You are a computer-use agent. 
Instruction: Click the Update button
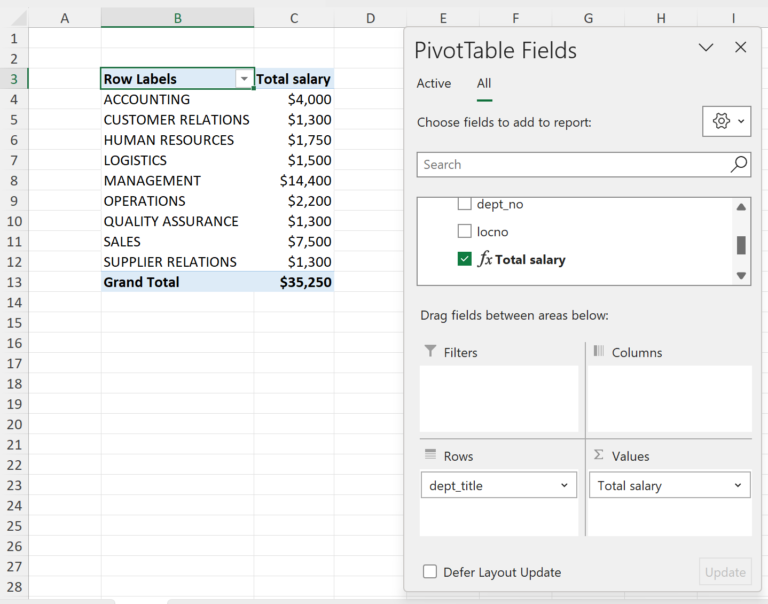coord(725,572)
